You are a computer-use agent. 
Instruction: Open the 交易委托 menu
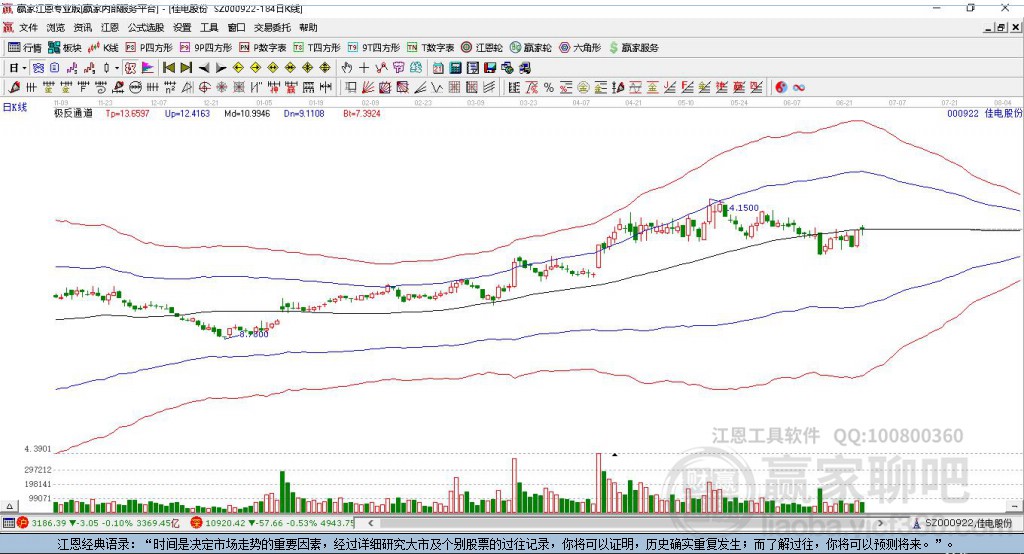pyautogui.click(x=272, y=27)
